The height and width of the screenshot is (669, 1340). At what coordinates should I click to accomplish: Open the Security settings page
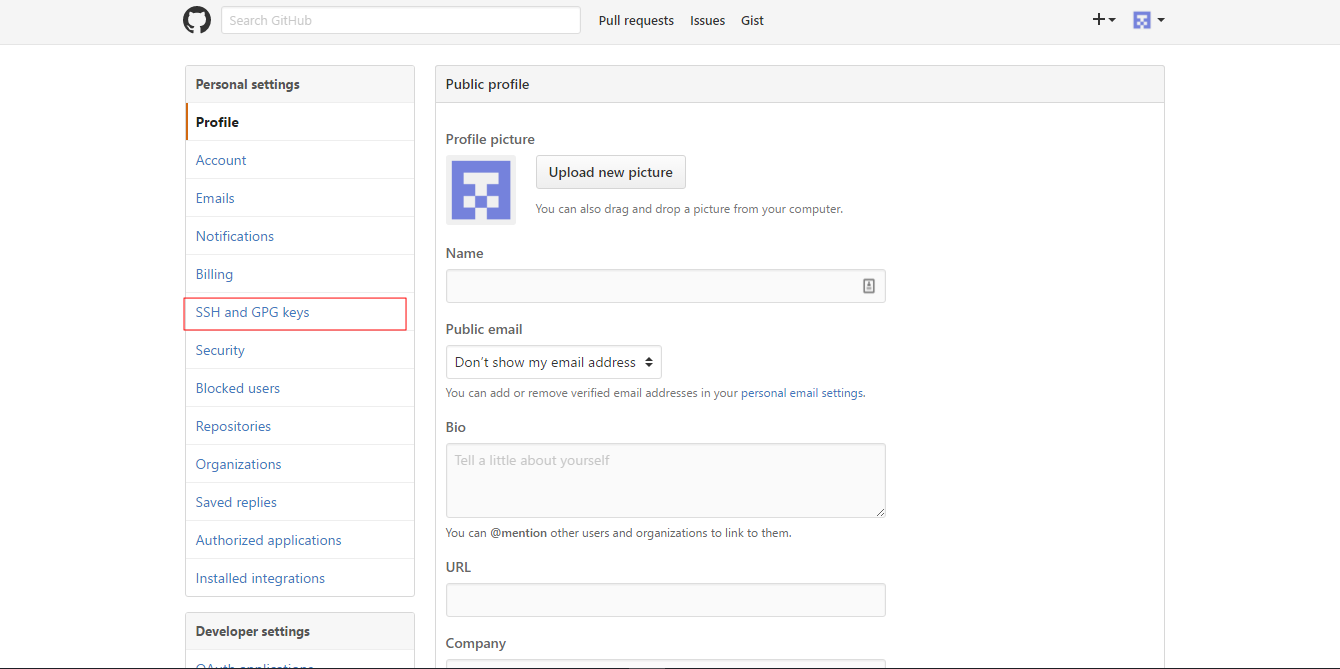click(x=220, y=350)
